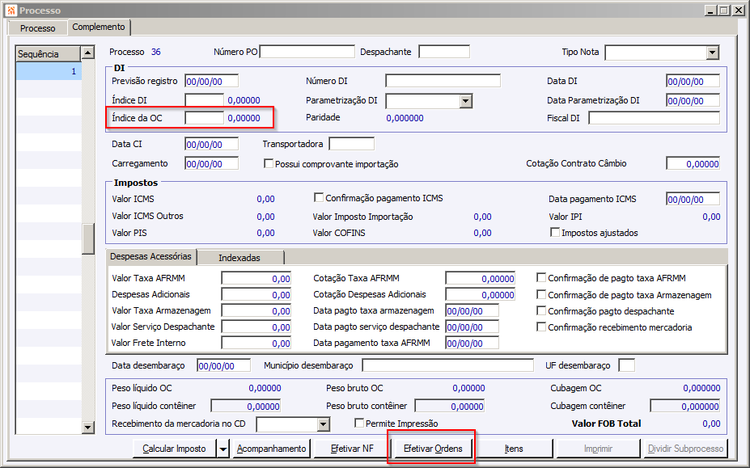Open the Itens button
Viewport: 750px width, 468px height.
coord(514,448)
